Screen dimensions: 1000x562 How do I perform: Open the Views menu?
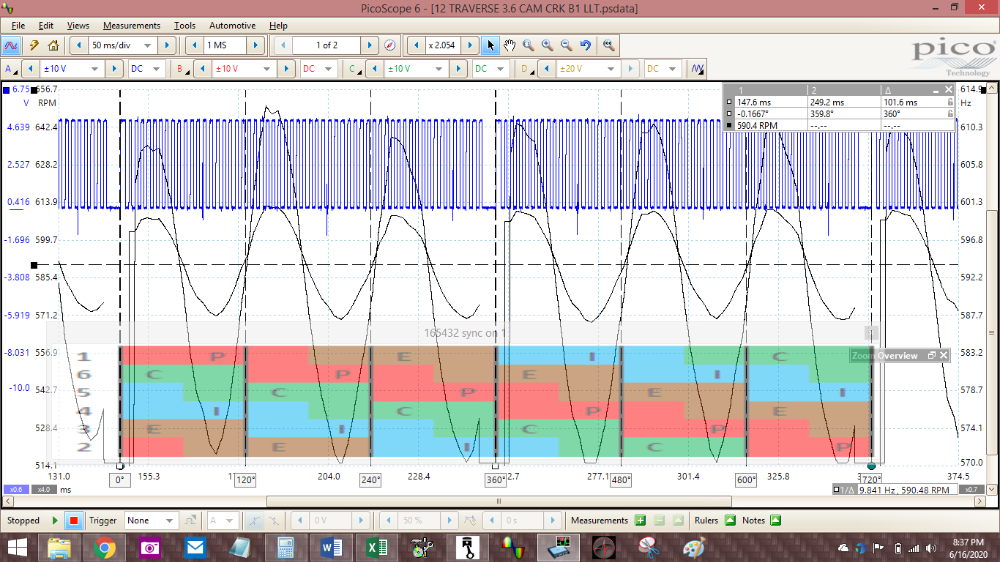point(78,26)
